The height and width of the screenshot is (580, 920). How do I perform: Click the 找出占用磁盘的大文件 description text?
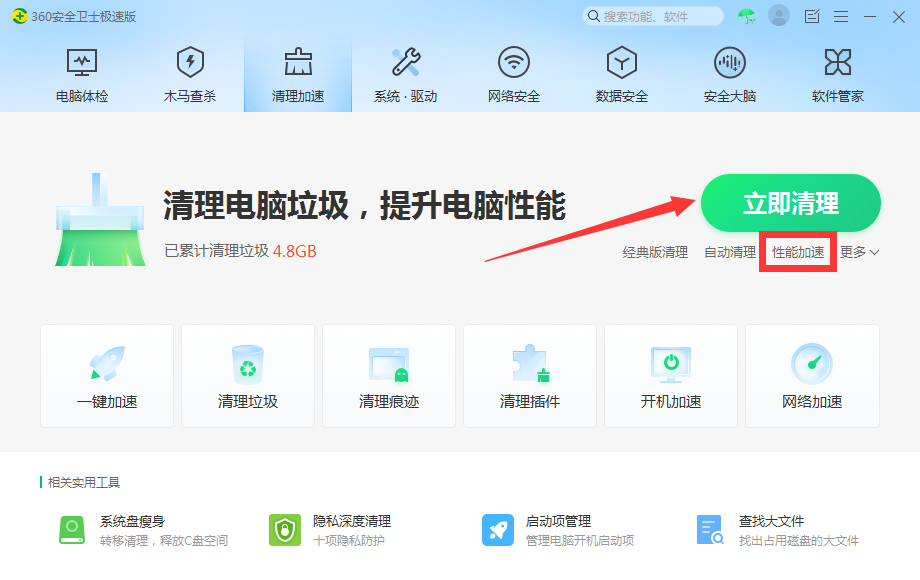point(799,540)
